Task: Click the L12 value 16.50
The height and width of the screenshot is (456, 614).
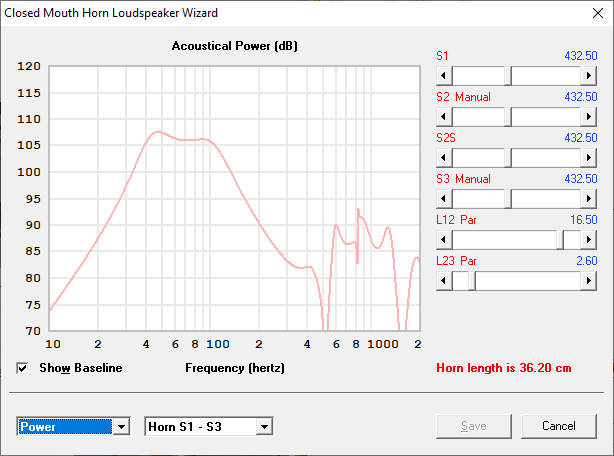Action: [583, 220]
